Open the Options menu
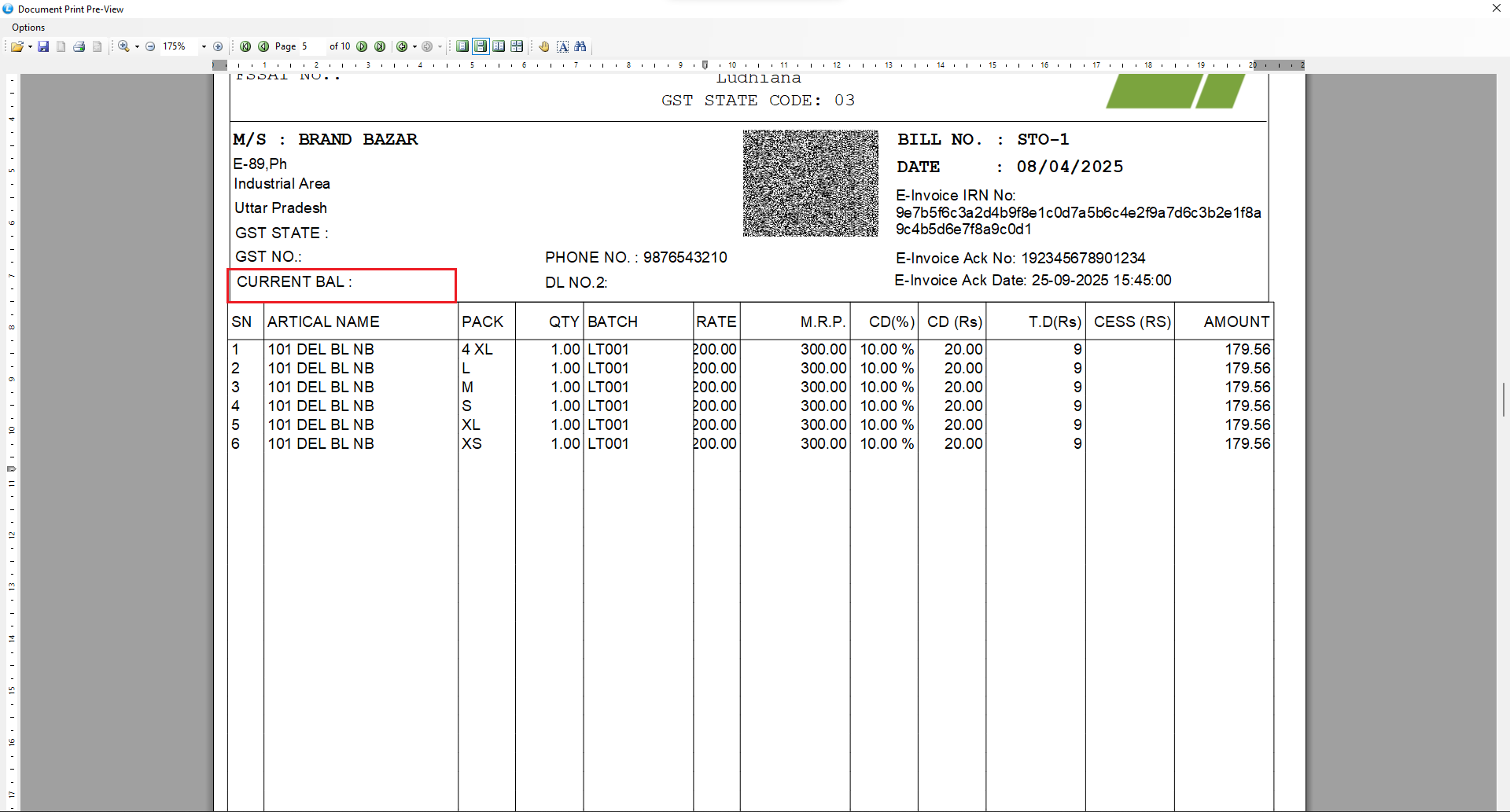This screenshot has height=812, width=1510. pyautogui.click(x=28, y=28)
